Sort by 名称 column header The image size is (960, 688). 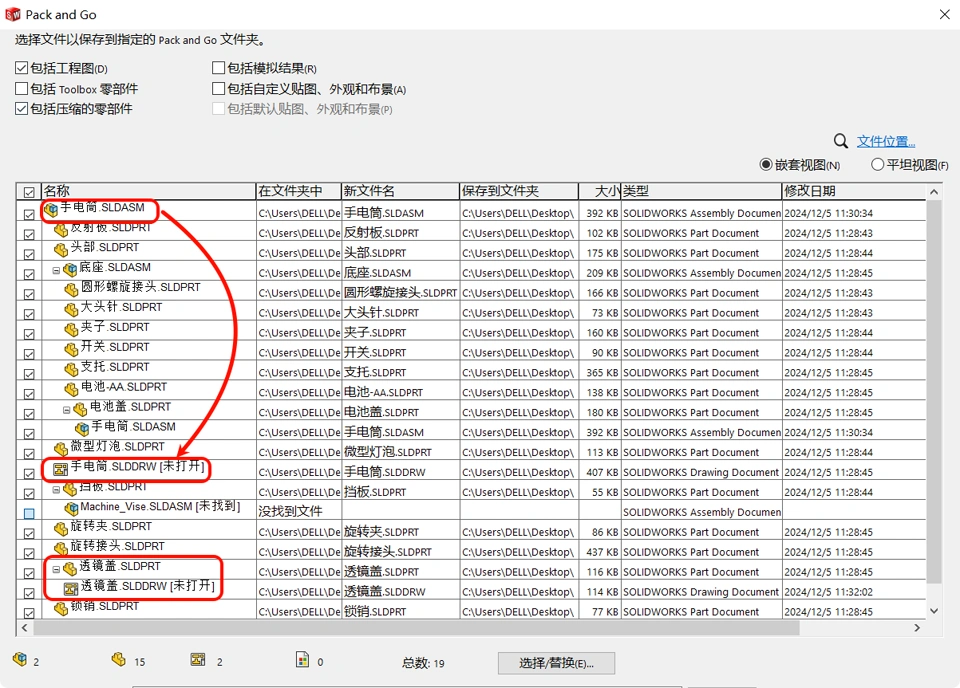[x=148, y=191]
